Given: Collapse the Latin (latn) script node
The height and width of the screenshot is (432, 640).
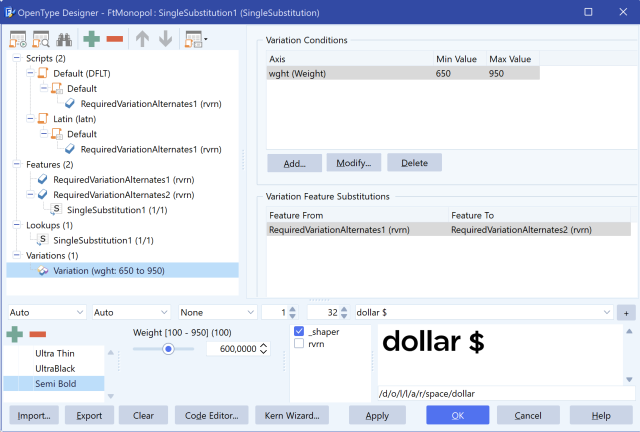Looking at the screenshot, I should (x=30, y=119).
